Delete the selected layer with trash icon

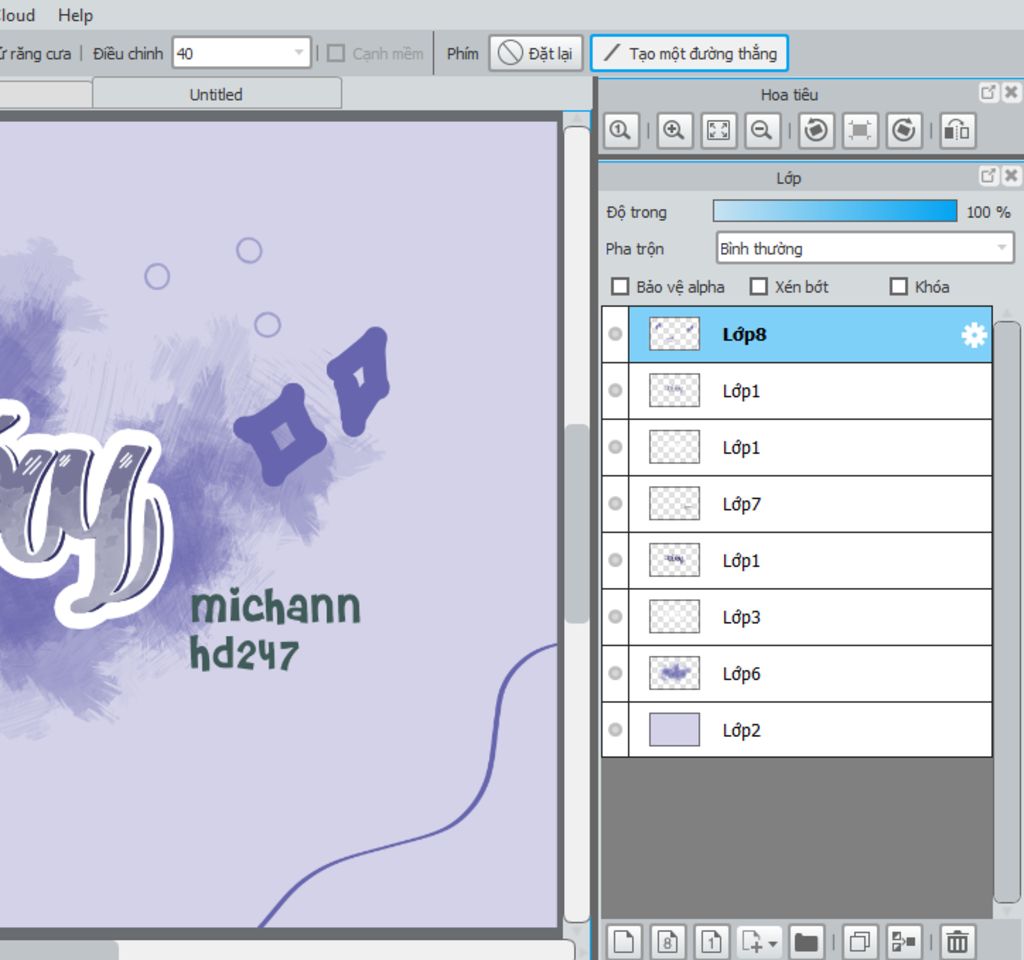957,942
